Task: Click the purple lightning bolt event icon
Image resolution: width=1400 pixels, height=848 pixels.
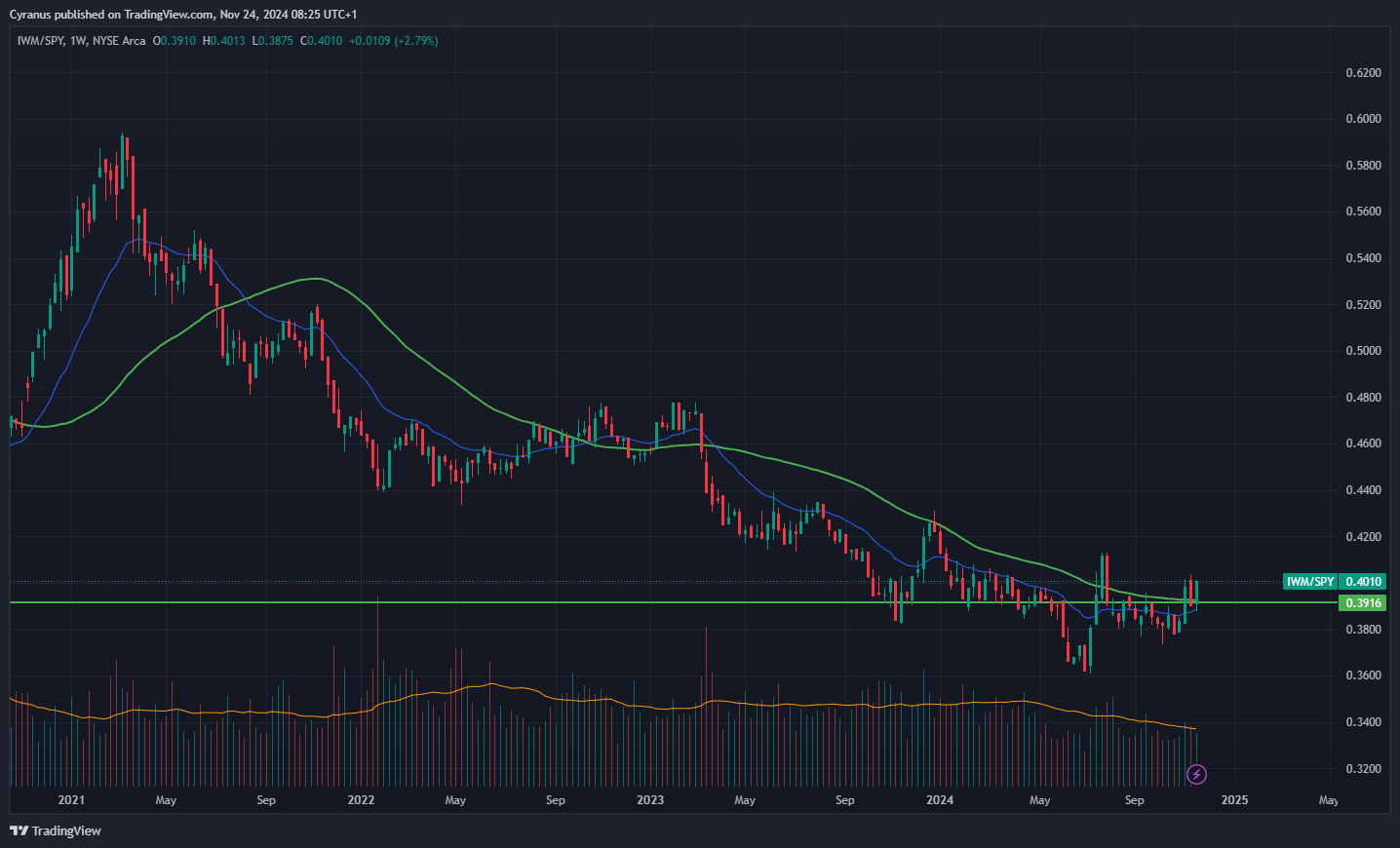Action: click(x=1196, y=775)
